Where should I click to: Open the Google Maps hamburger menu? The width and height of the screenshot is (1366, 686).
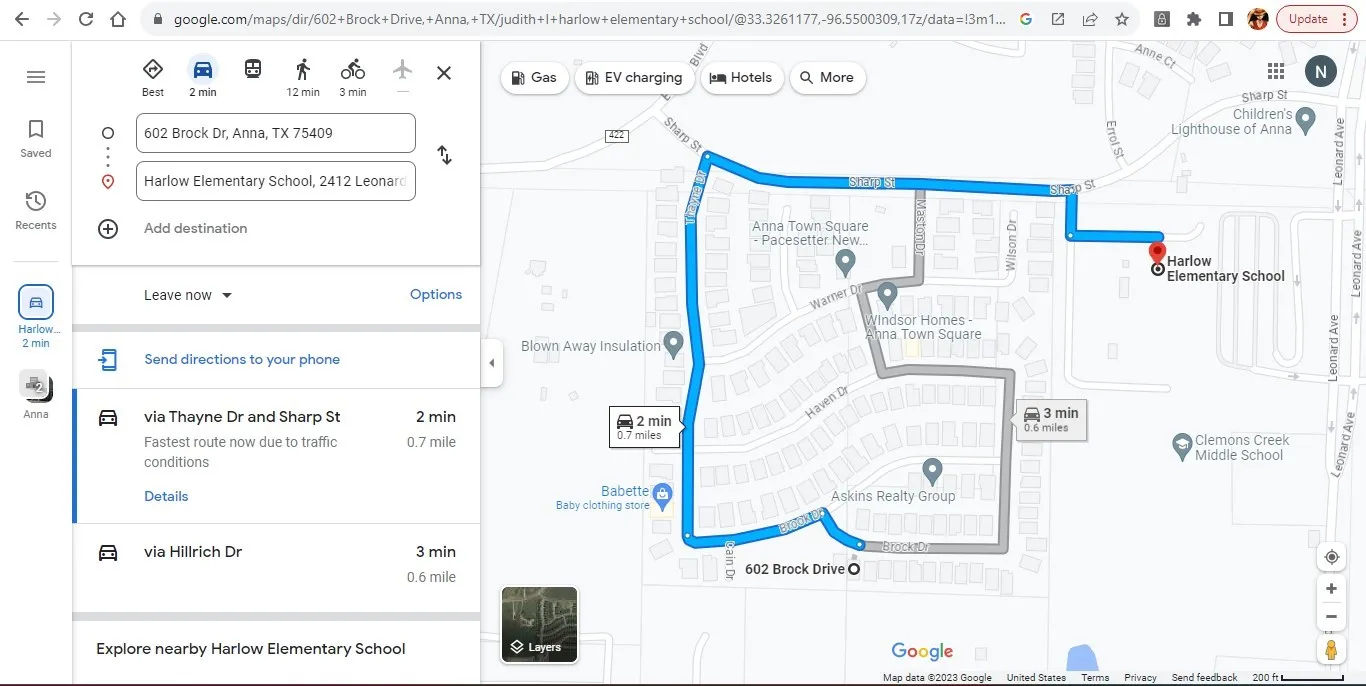pos(36,77)
